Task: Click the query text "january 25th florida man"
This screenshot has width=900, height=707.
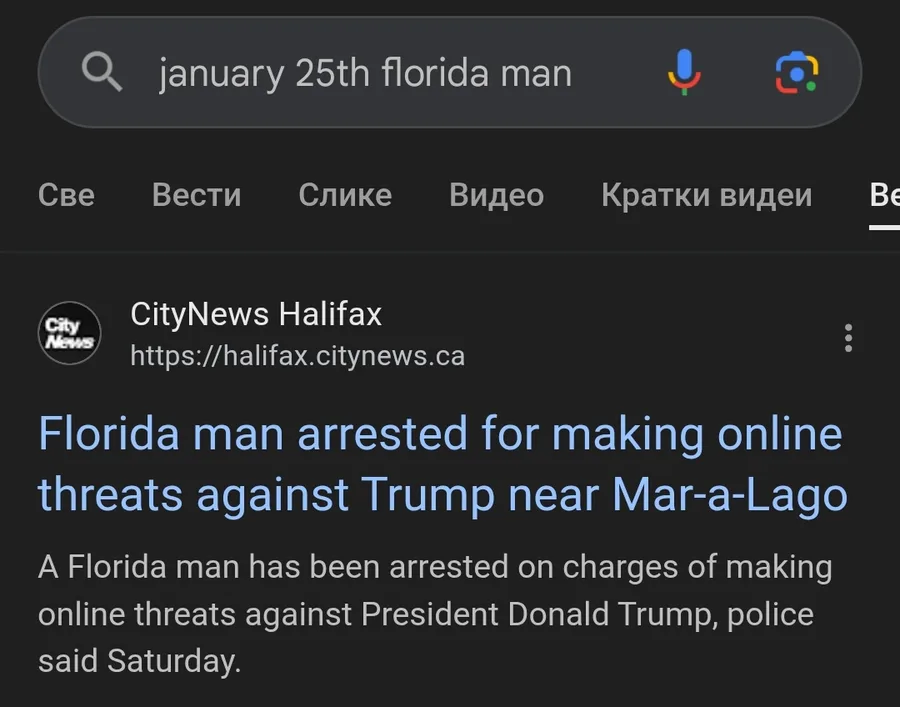Action: tap(365, 73)
